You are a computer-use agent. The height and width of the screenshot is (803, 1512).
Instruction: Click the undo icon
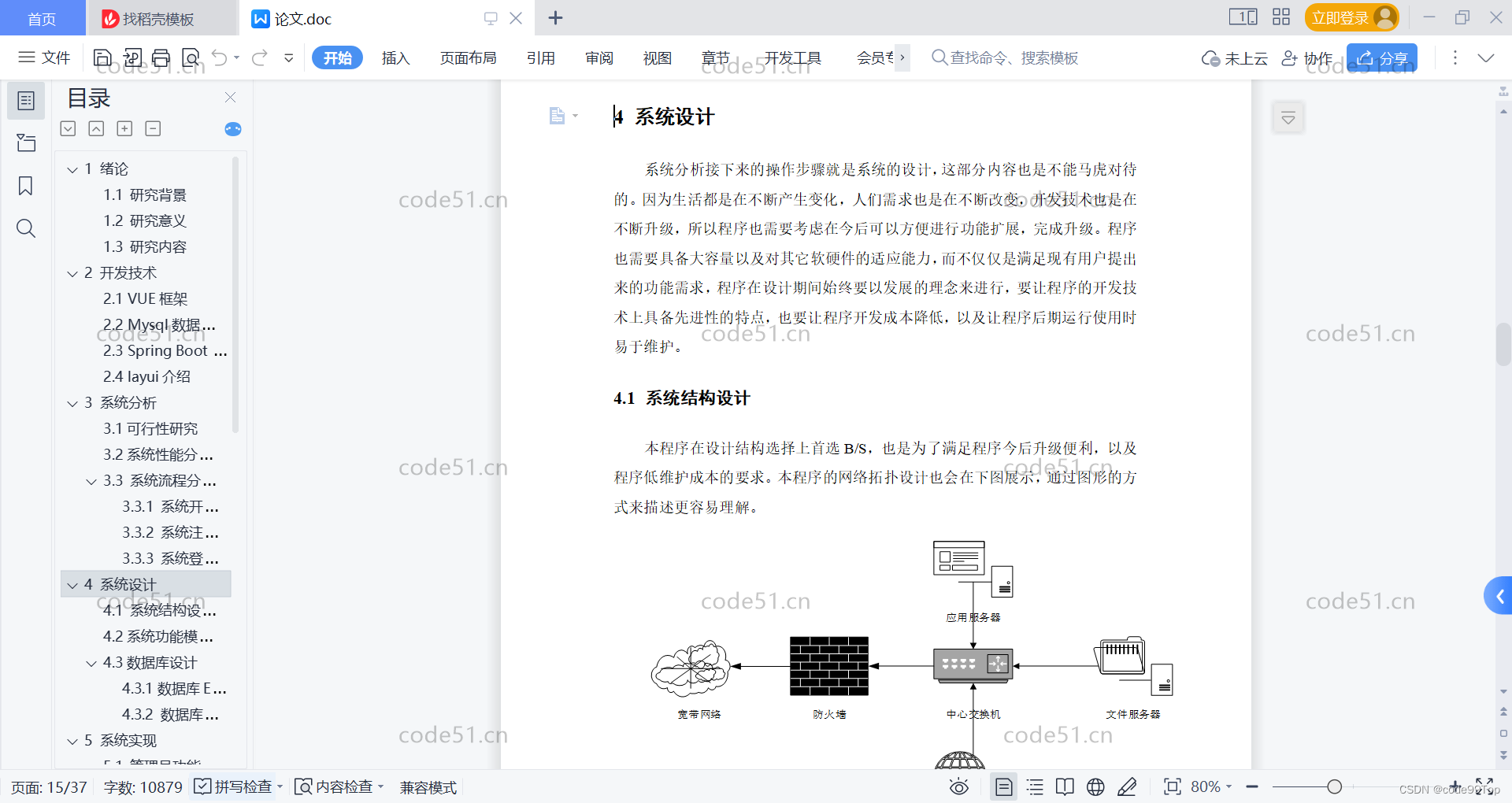tap(219, 57)
